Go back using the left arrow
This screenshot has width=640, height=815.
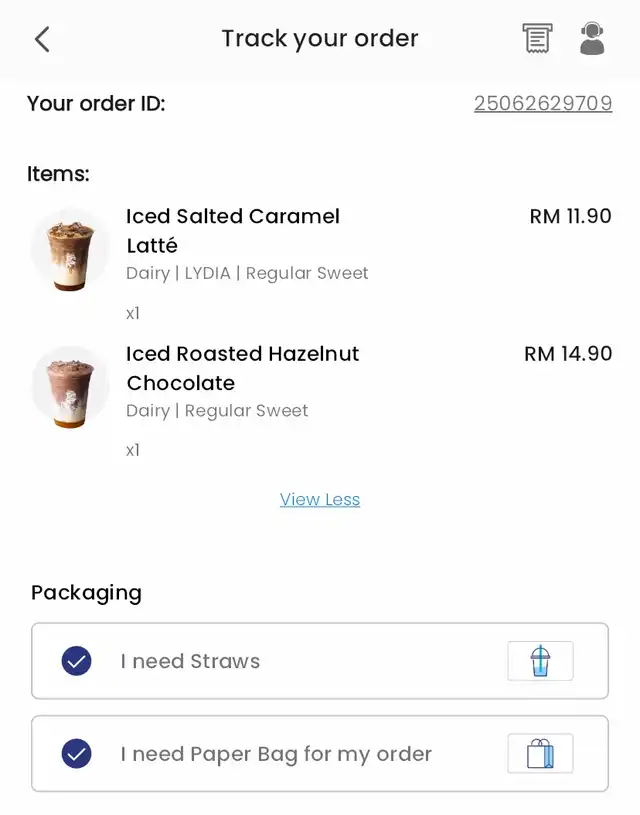tap(41, 39)
